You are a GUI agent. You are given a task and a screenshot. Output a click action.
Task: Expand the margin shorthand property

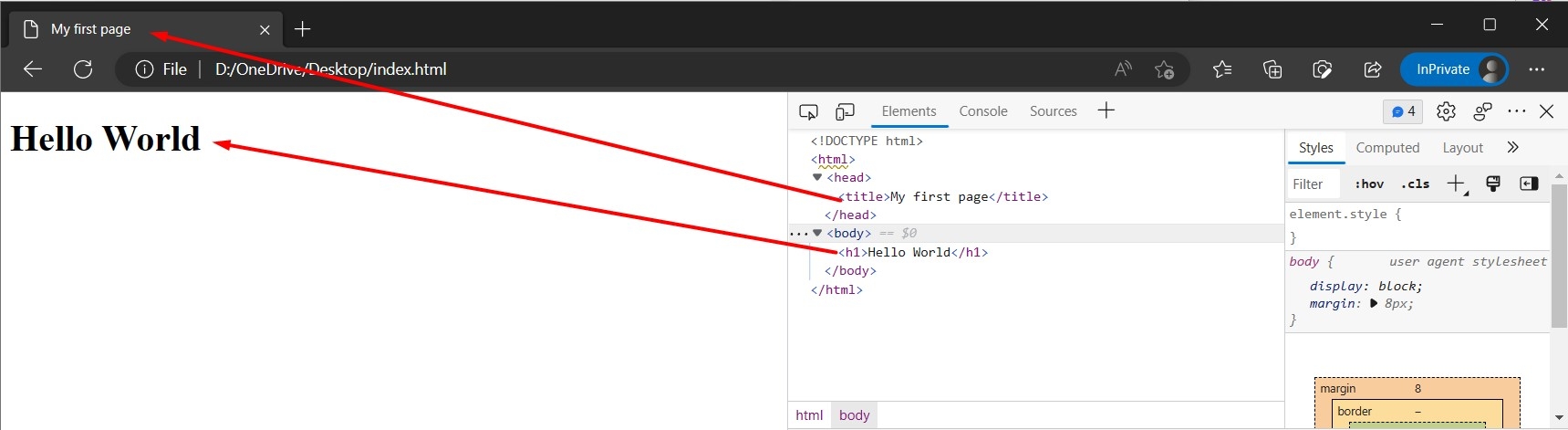[x=1374, y=304]
